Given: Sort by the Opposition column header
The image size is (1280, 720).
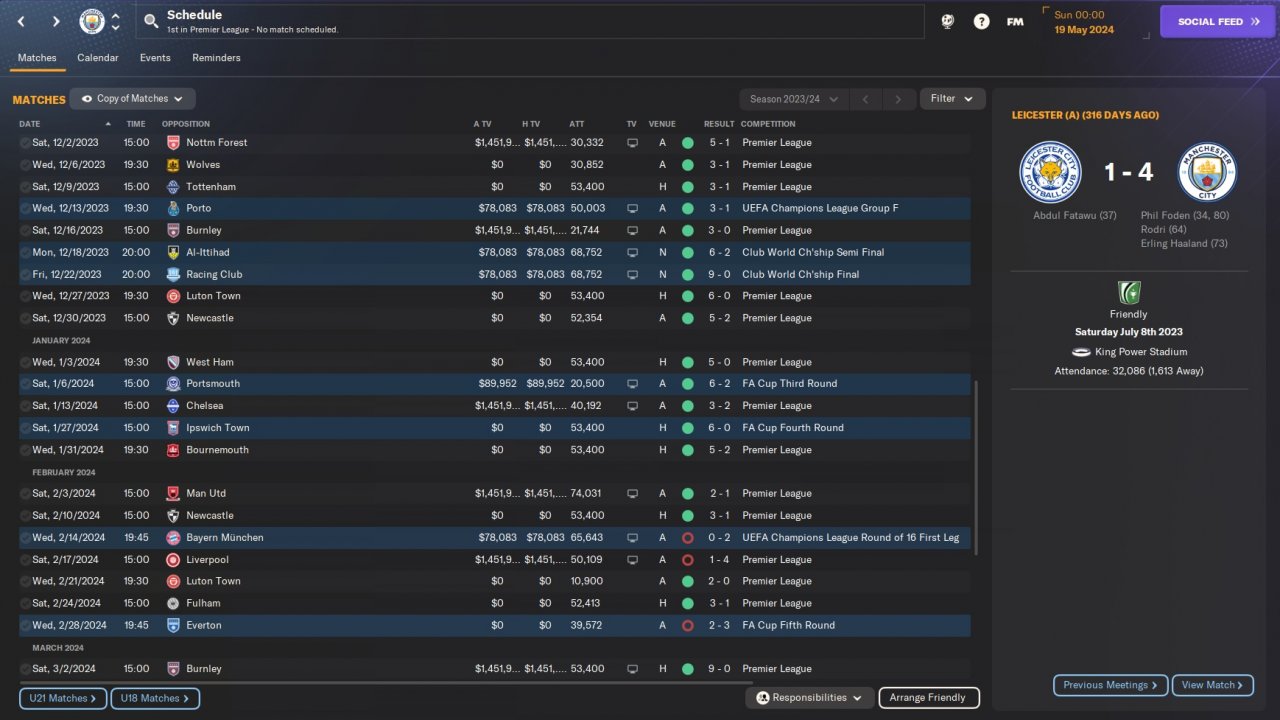Looking at the screenshot, I should pyautogui.click(x=186, y=124).
